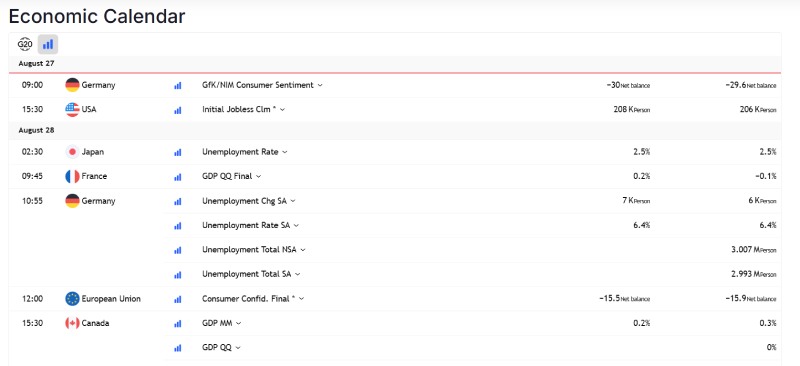Click the France flag icon
800x366 pixels.
coord(72,176)
